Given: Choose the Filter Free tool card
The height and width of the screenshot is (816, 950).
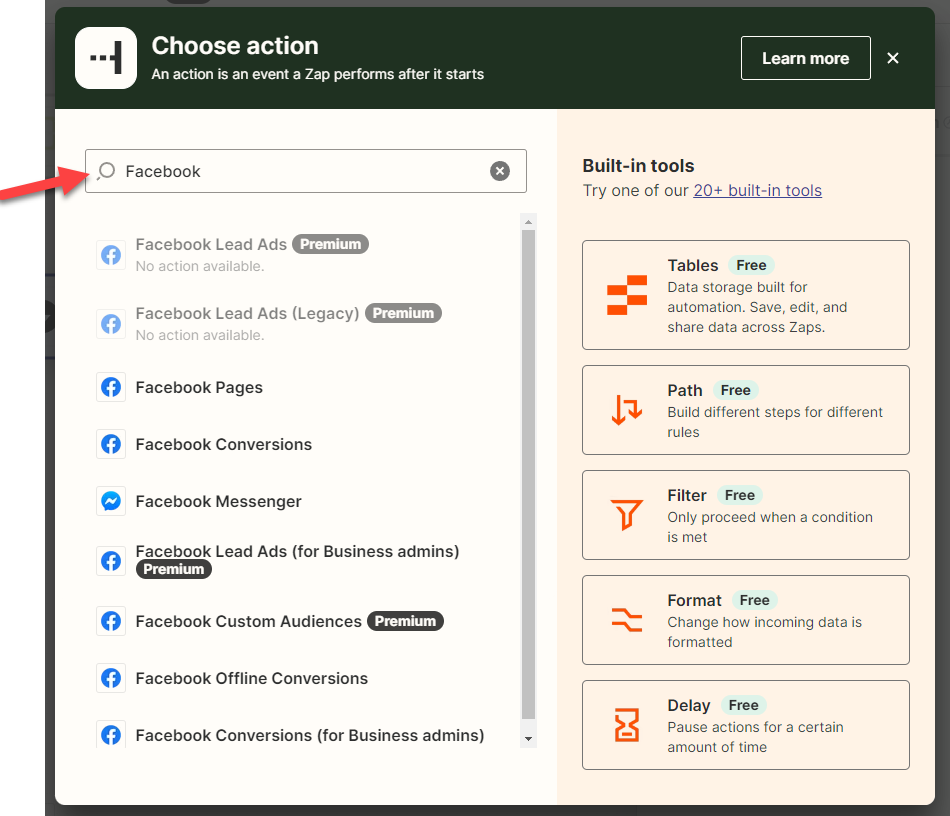Looking at the screenshot, I should click(x=746, y=515).
